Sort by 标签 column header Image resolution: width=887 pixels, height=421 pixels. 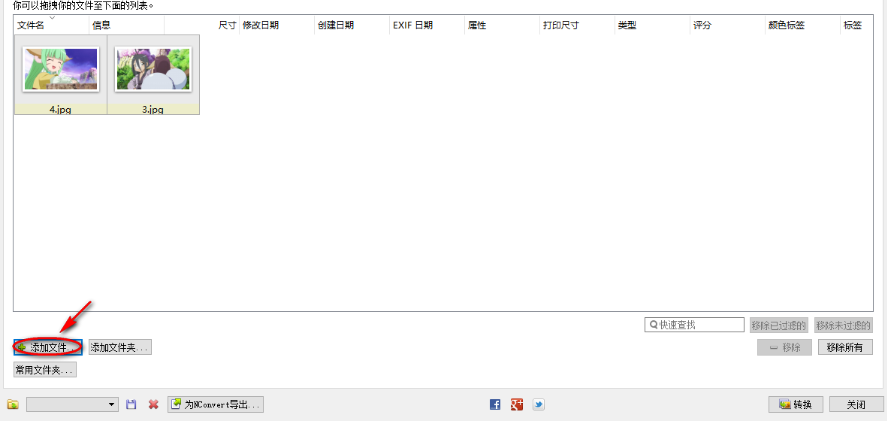coord(856,25)
